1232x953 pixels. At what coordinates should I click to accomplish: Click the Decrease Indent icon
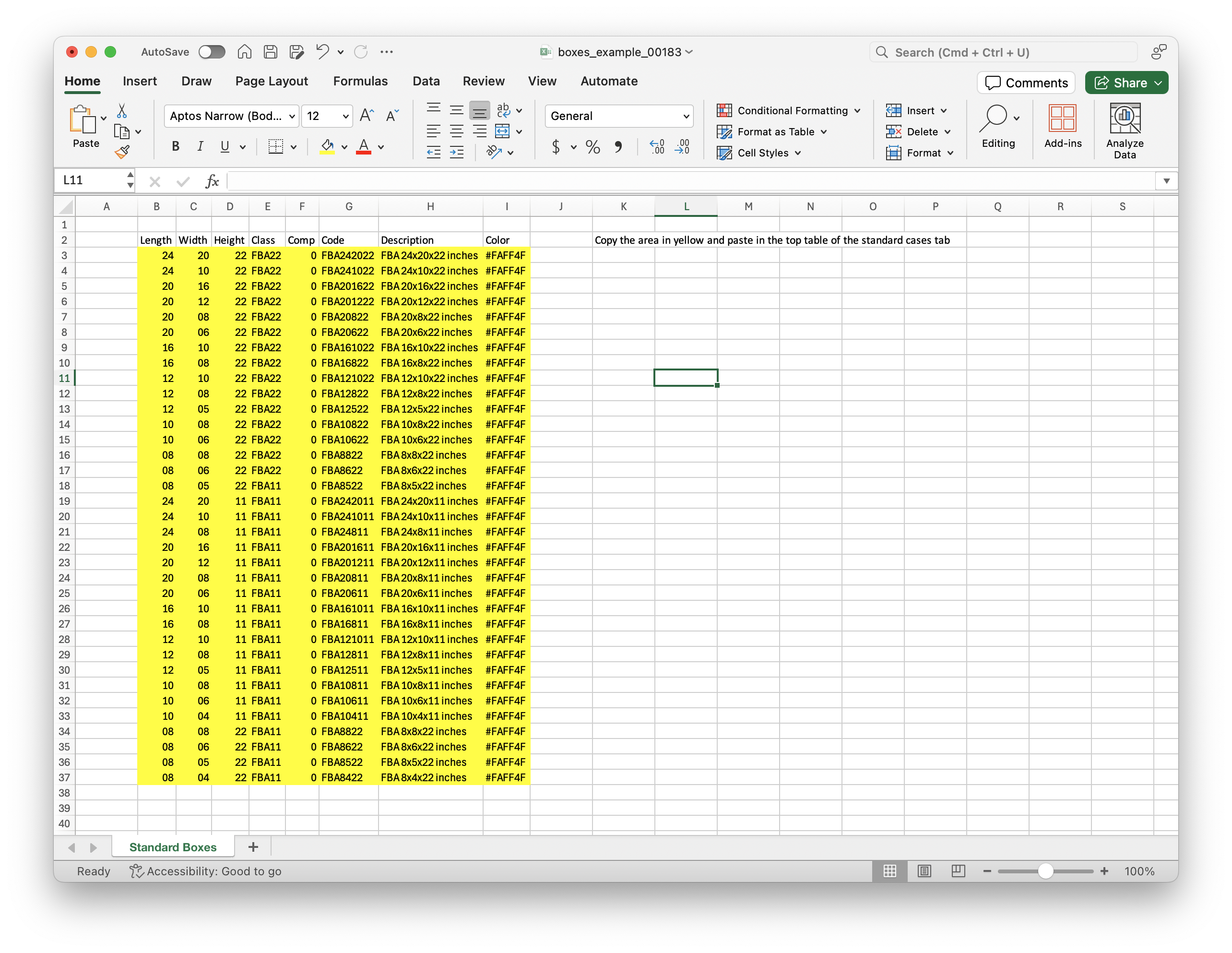tap(433, 152)
